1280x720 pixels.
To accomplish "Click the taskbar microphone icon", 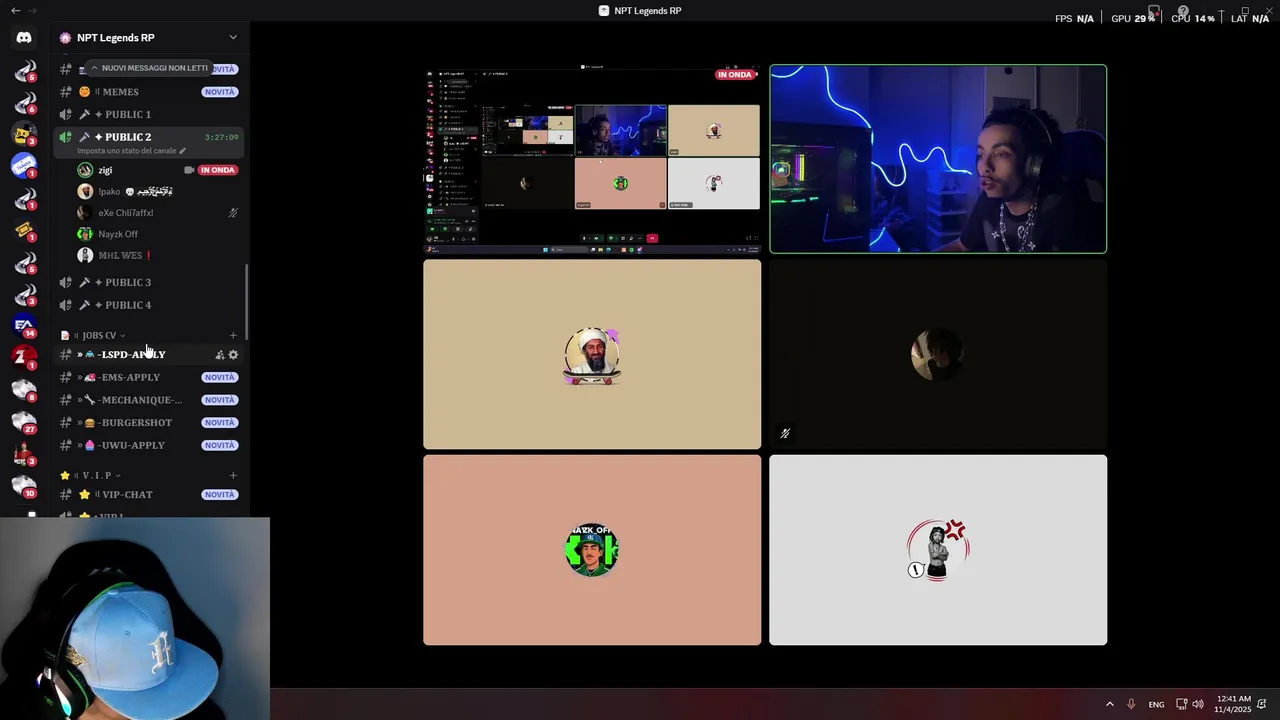I will click(1132, 704).
